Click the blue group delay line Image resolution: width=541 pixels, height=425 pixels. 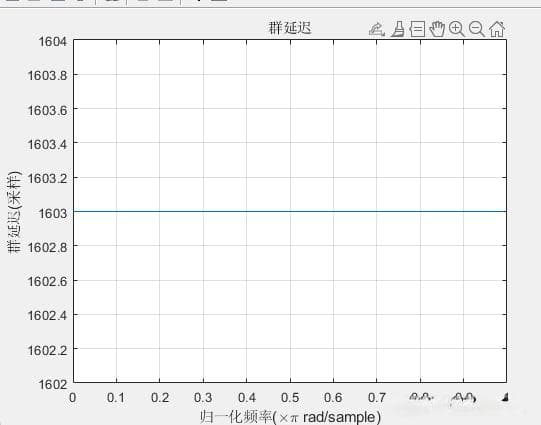point(290,211)
